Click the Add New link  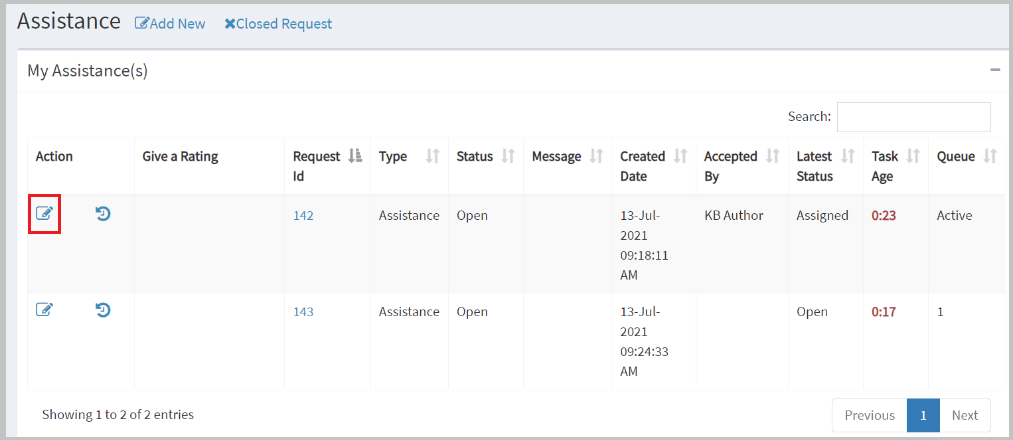pyautogui.click(x=170, y=24)
